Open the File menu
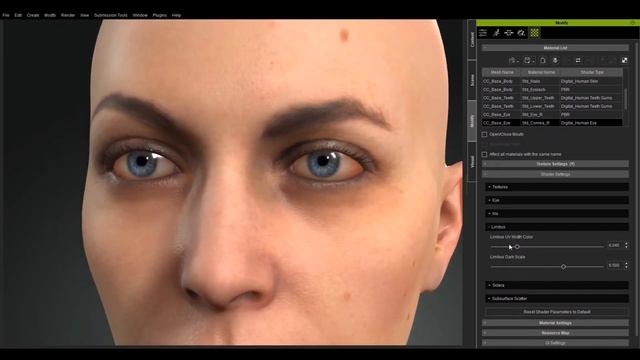This screenshot has width=640, height=360. click(x=6, y=15)
